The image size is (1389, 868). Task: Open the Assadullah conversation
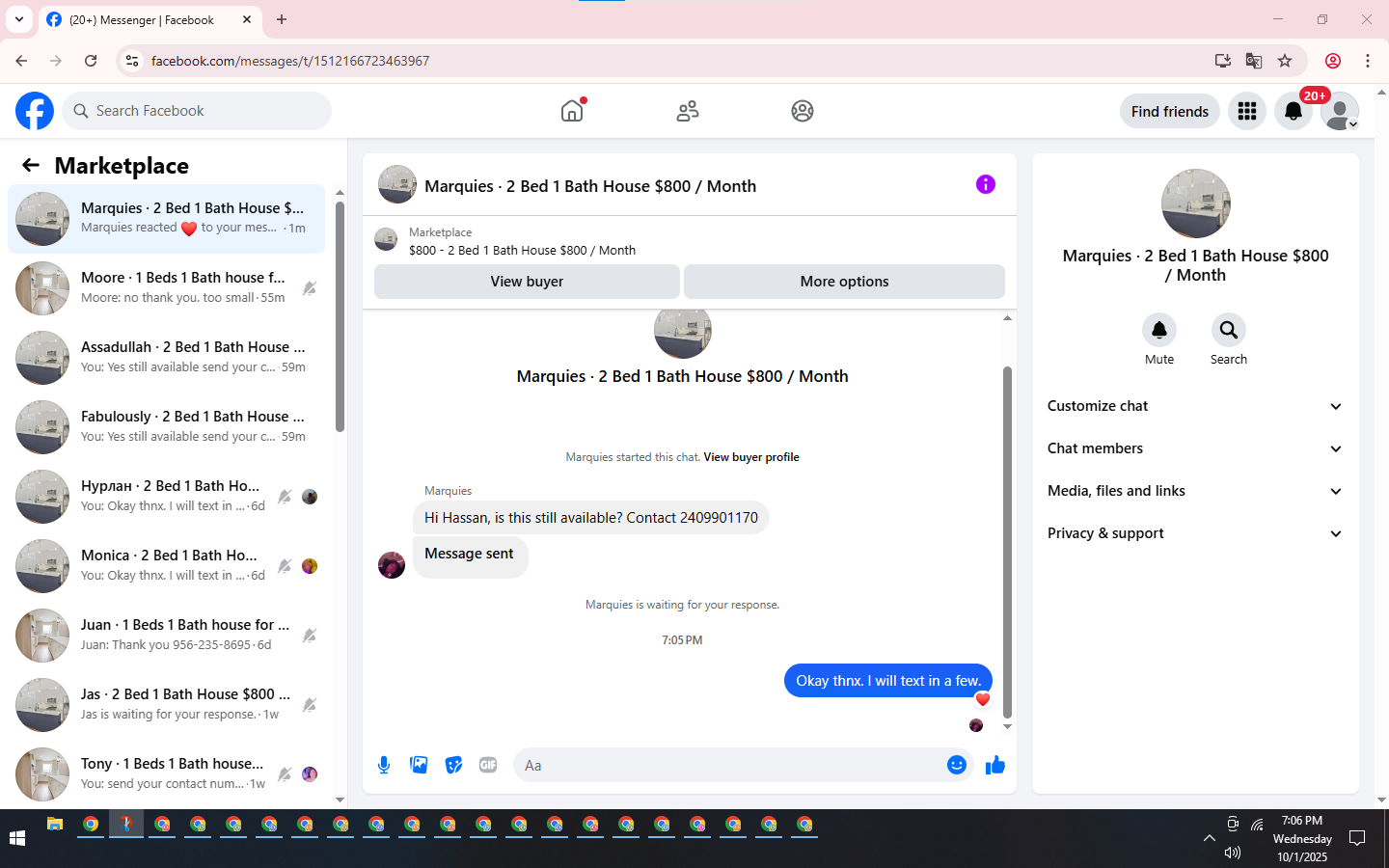coord(166,358)
